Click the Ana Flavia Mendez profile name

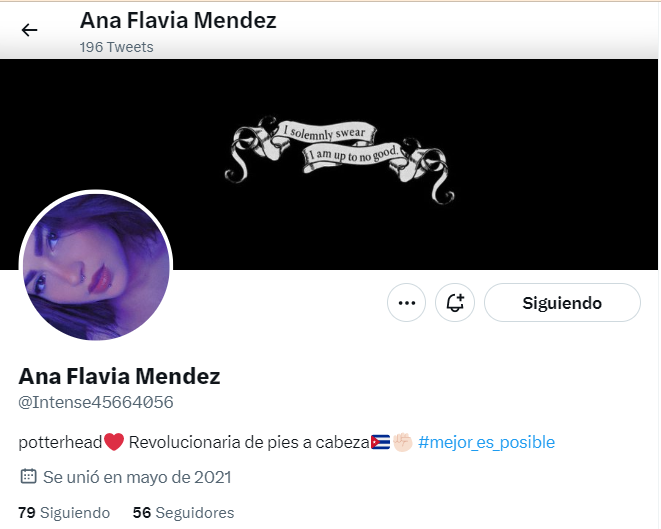click(x=119, y=376)
